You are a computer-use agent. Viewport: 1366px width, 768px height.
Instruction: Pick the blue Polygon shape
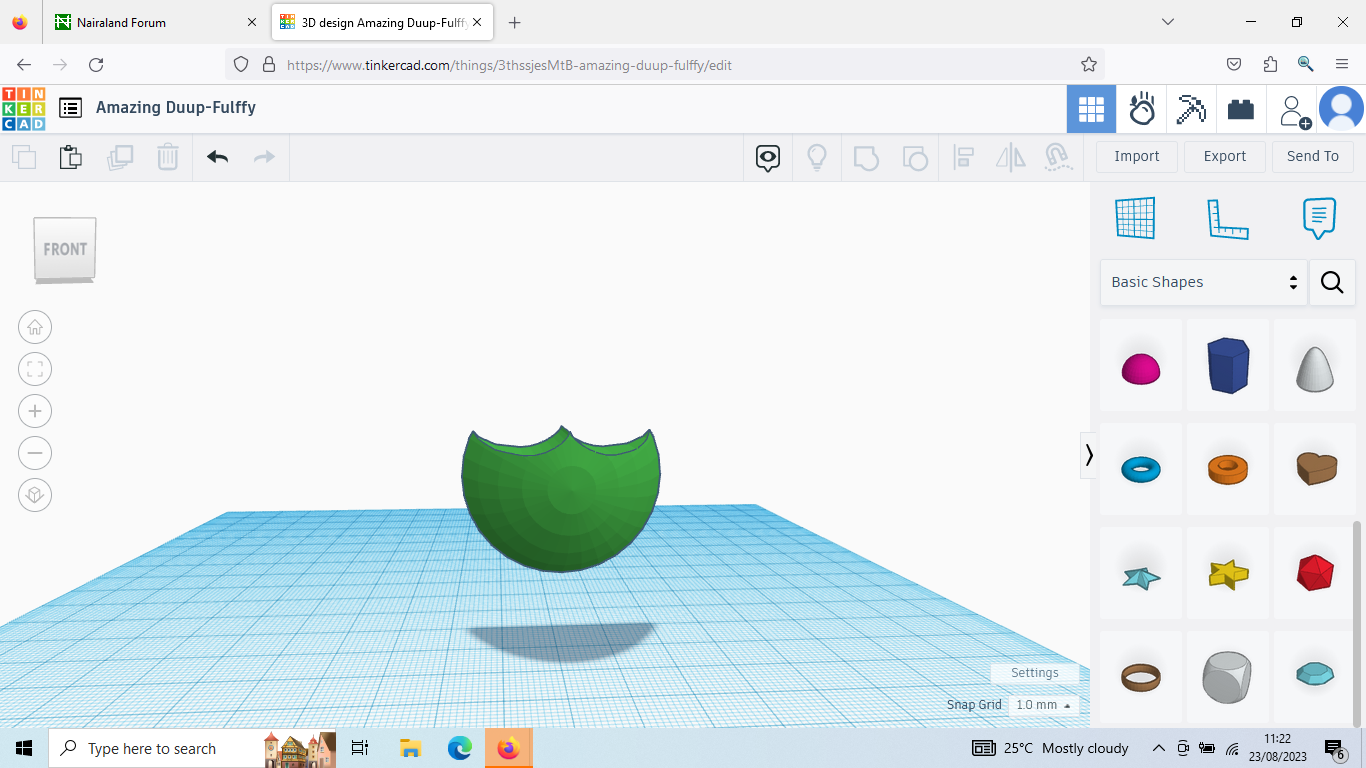(x=1228, y=365)
